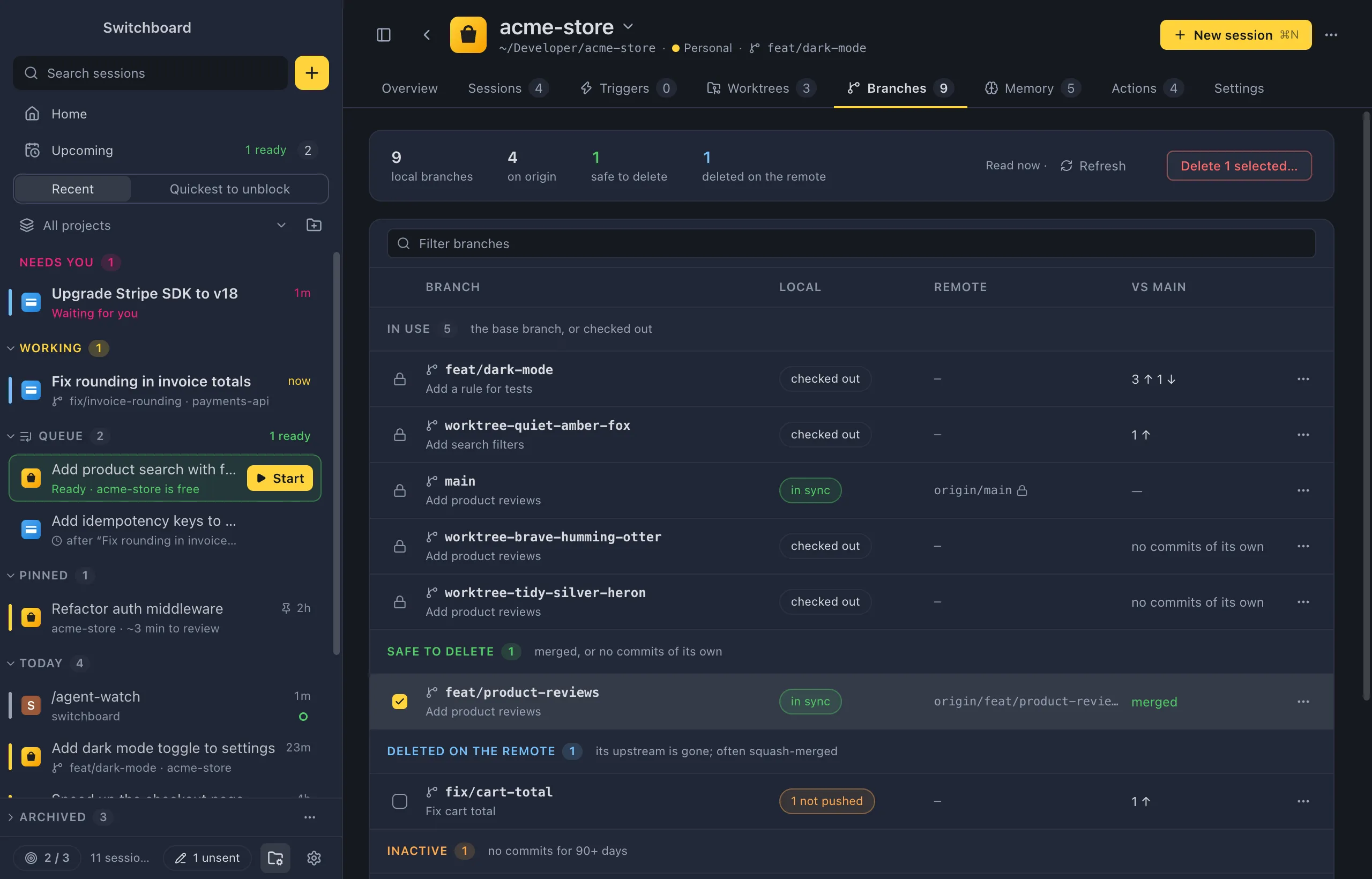
Task: Start the Add product search session
Action: [280, 478]
